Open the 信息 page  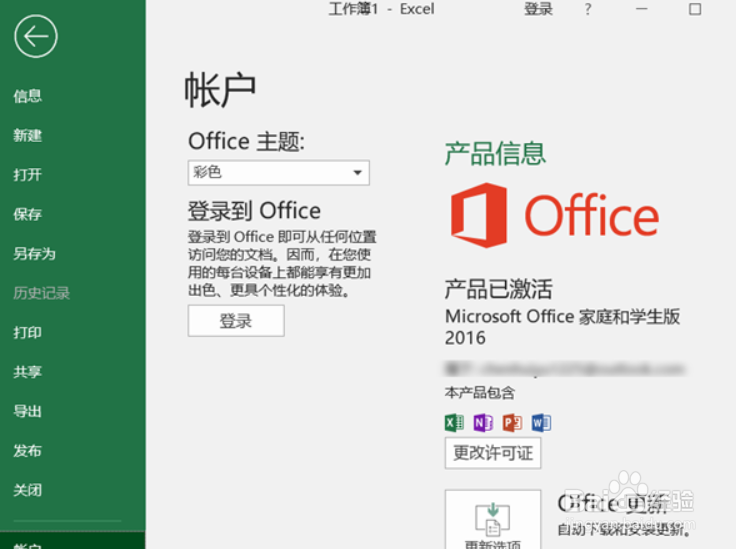pos(28,96)
